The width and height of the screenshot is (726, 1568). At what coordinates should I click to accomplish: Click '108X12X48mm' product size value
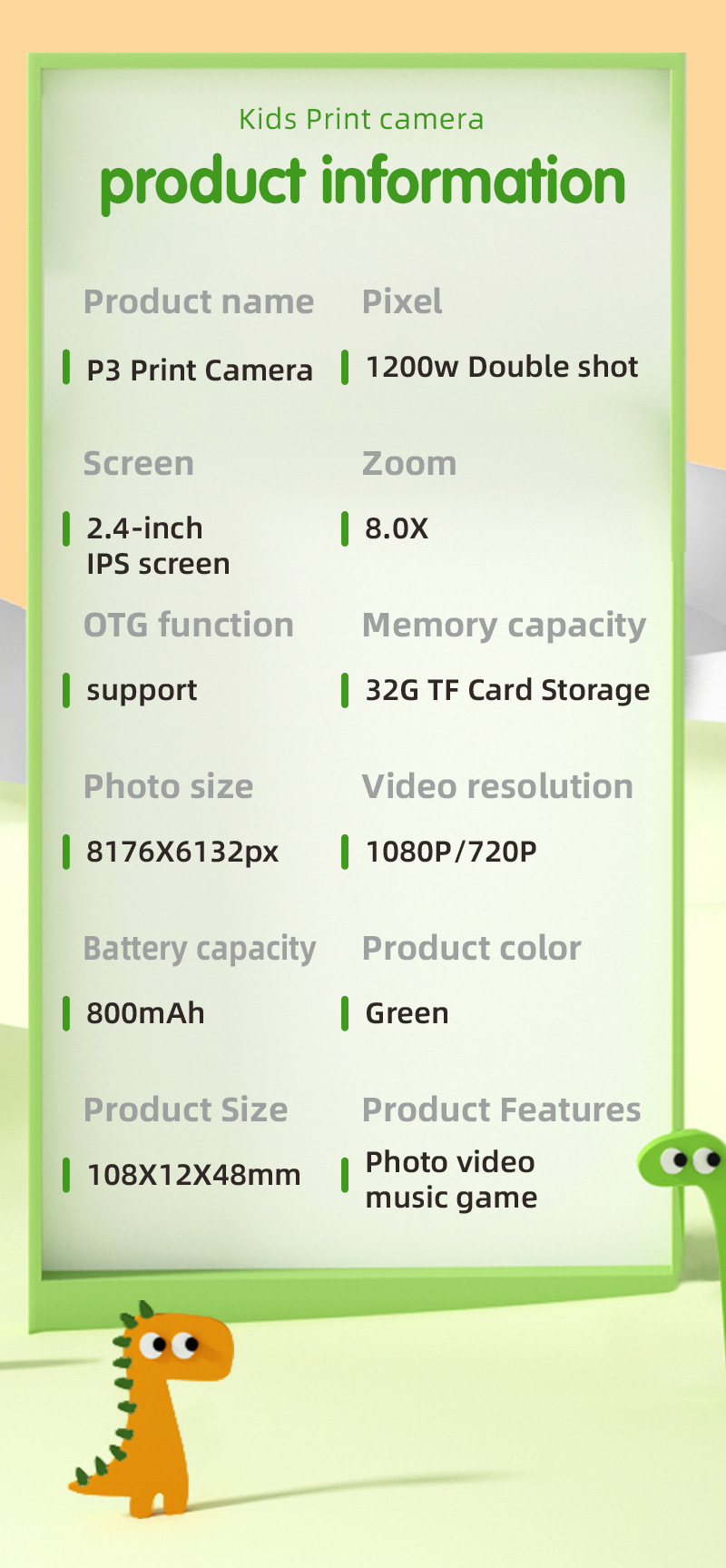[x=193, y=1175]
